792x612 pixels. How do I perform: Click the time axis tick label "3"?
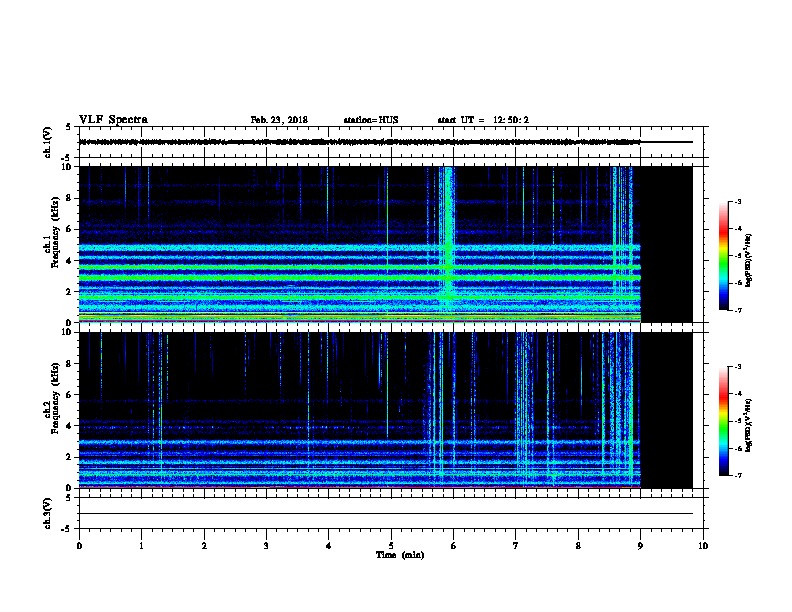[266, 545]
